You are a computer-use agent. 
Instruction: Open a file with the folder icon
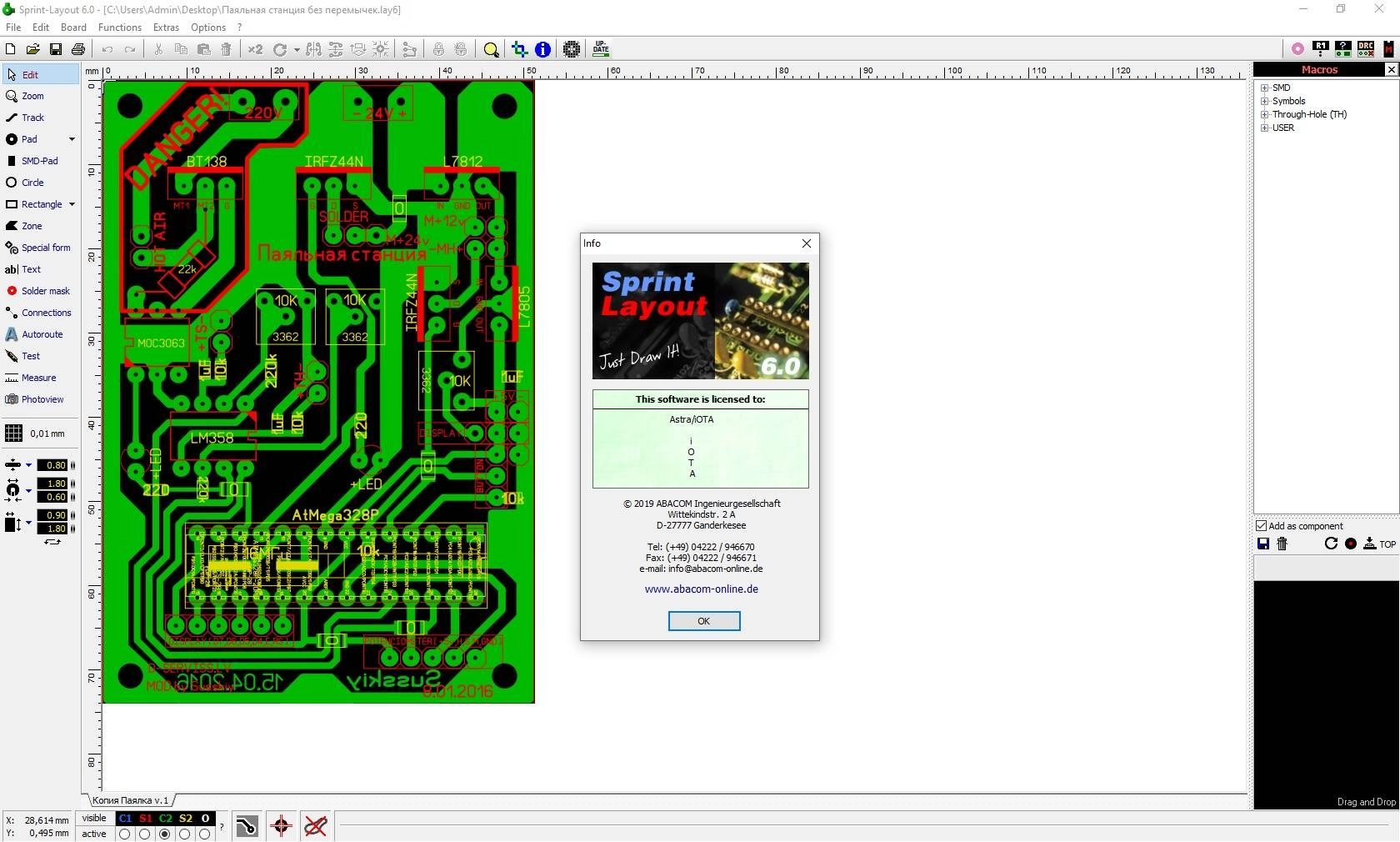[32, 49]
